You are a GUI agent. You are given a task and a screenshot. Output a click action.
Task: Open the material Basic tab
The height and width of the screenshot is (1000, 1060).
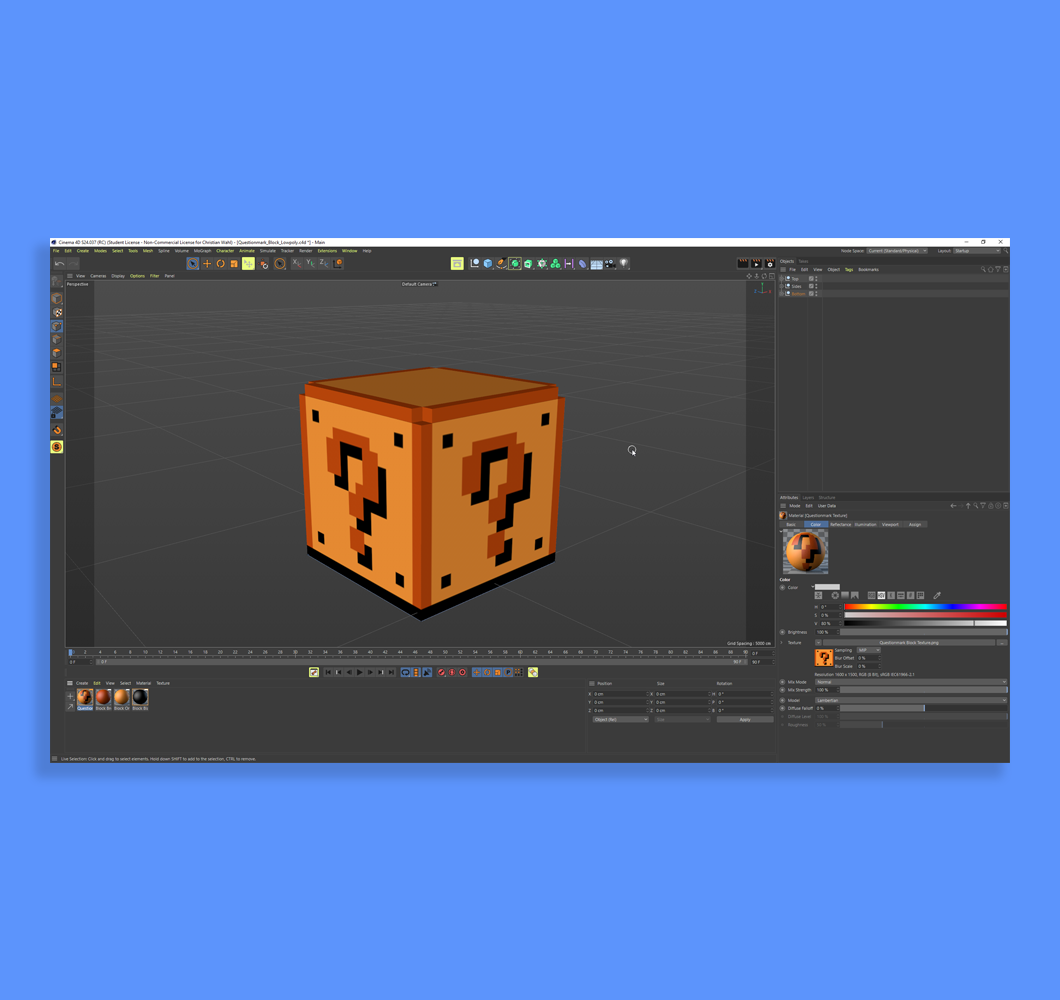point(791,525)
